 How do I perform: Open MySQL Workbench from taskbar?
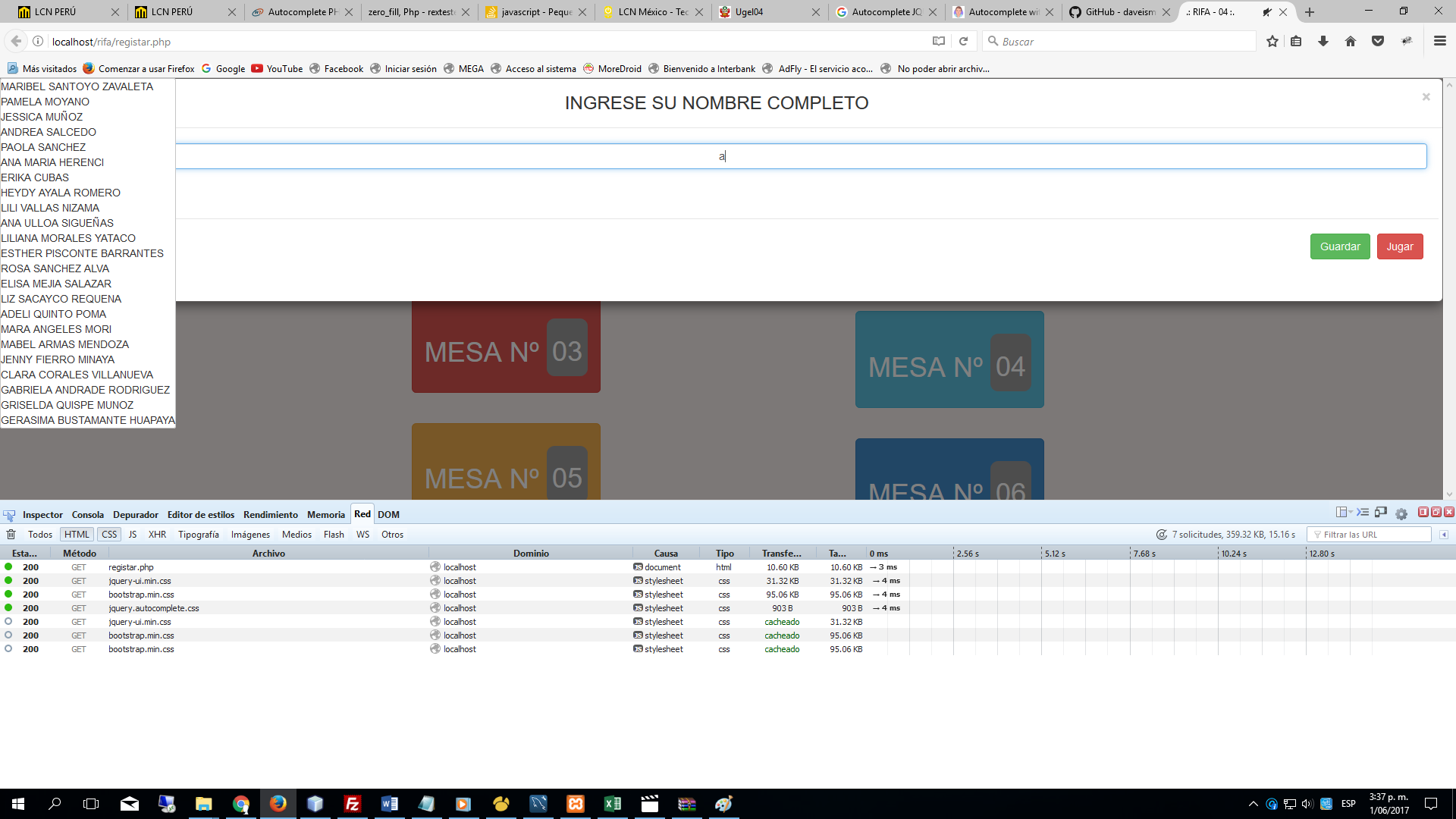(x=538, y=804)
